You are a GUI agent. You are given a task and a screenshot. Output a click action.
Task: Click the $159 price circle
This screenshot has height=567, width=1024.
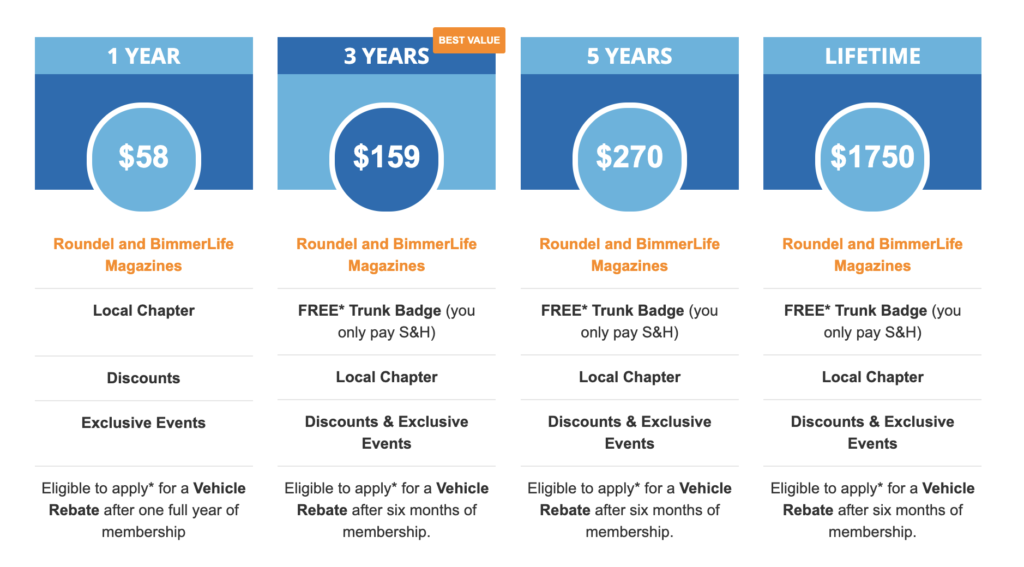click(x=387, y=157)
